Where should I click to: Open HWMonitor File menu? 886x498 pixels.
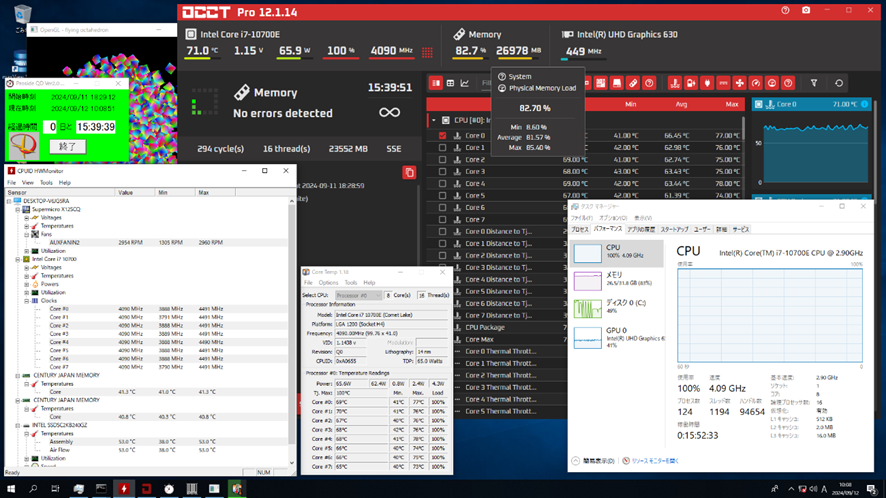pyautogui.click(x=11, y=183)
